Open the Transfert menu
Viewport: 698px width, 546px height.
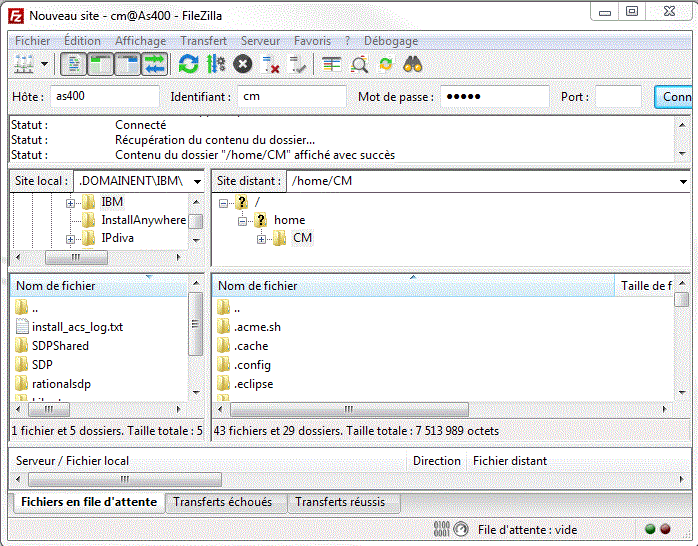tap(203, 41)
